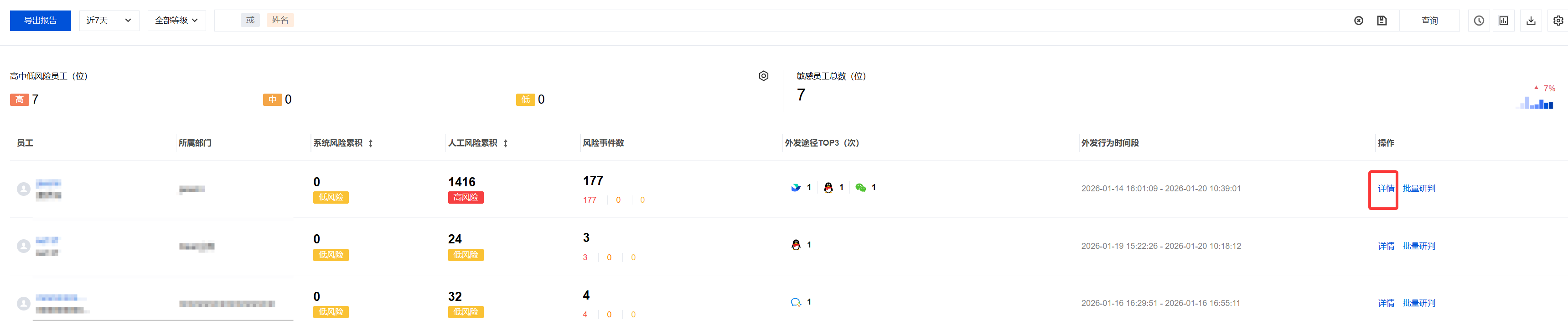
Task: Expand the 近7天 time range dropdown
Action: (109, 21)
